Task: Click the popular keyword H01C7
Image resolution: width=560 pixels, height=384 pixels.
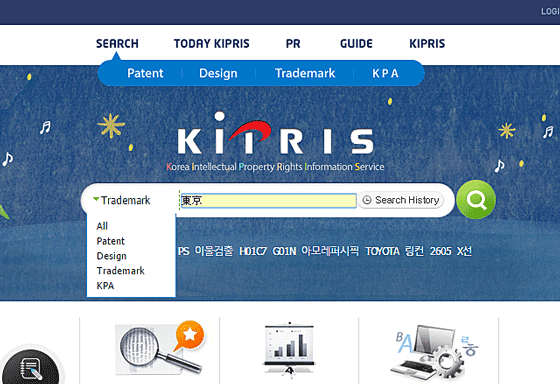Action: click(253, 251)
